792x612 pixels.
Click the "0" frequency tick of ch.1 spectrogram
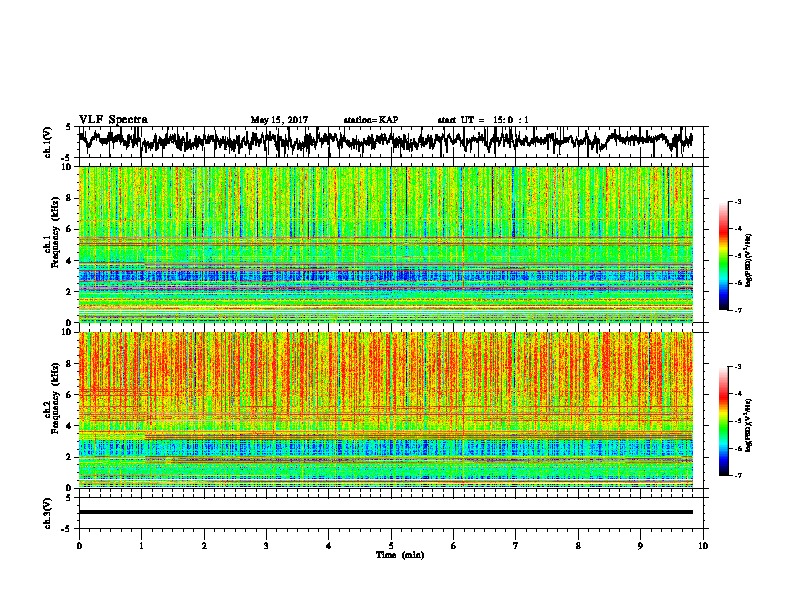point(71,322)
